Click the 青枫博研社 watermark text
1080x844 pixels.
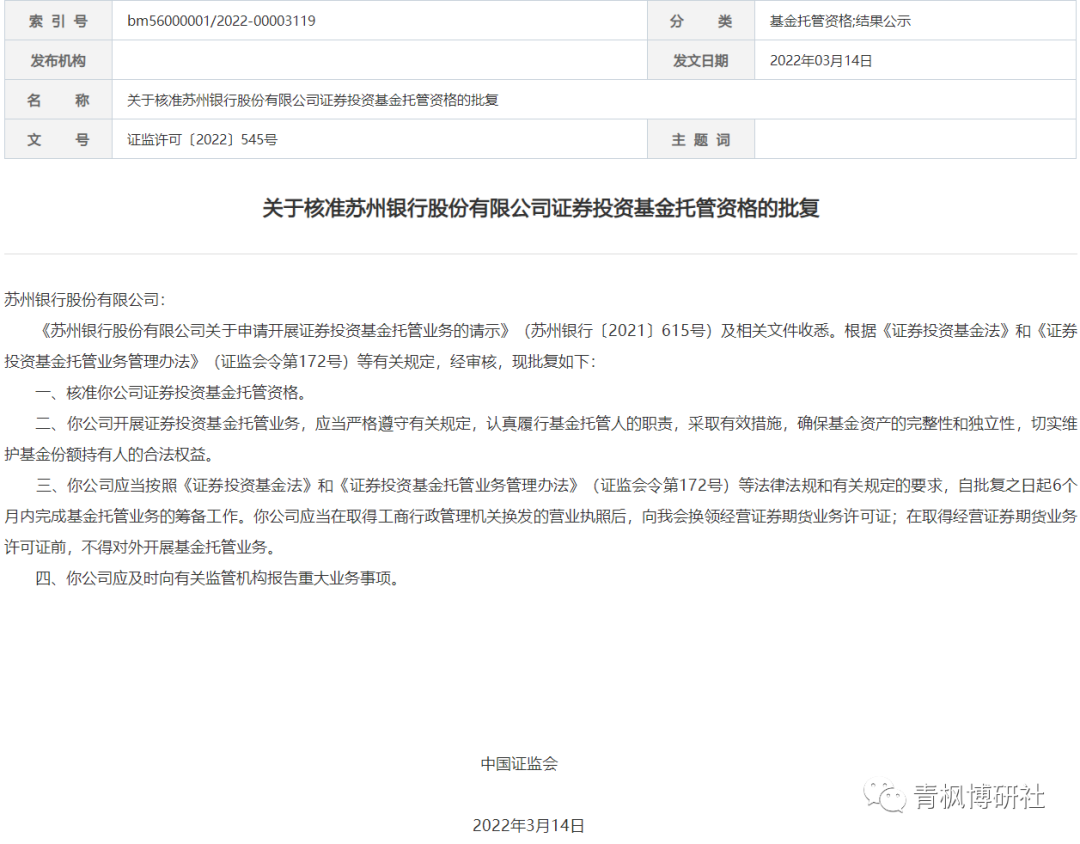[979, 797]
